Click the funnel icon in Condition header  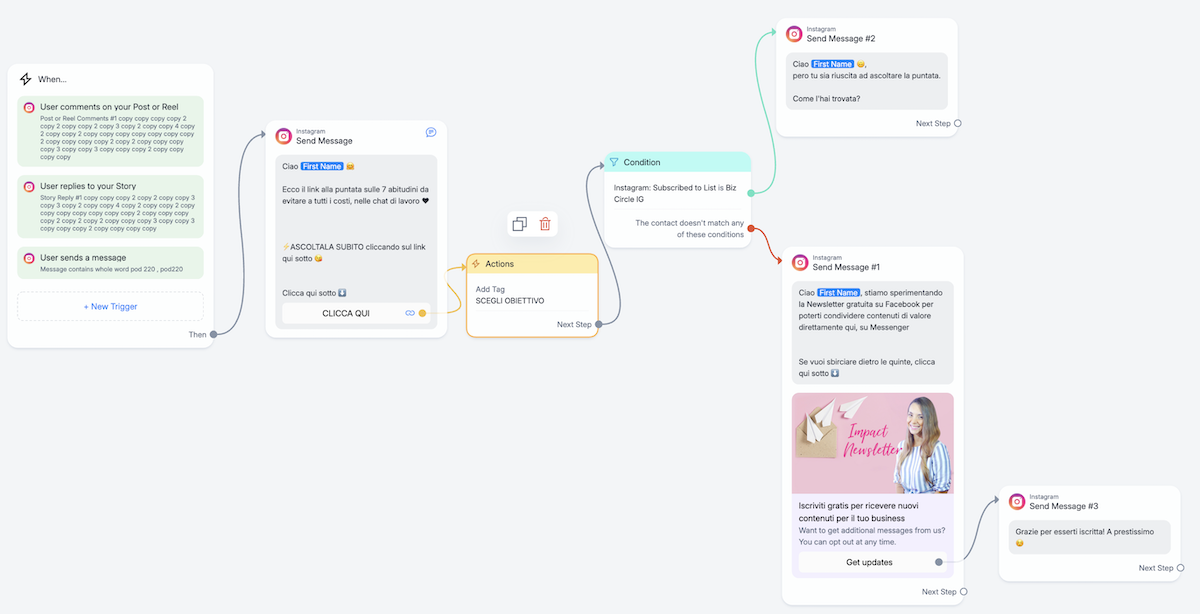pos(614,162)
